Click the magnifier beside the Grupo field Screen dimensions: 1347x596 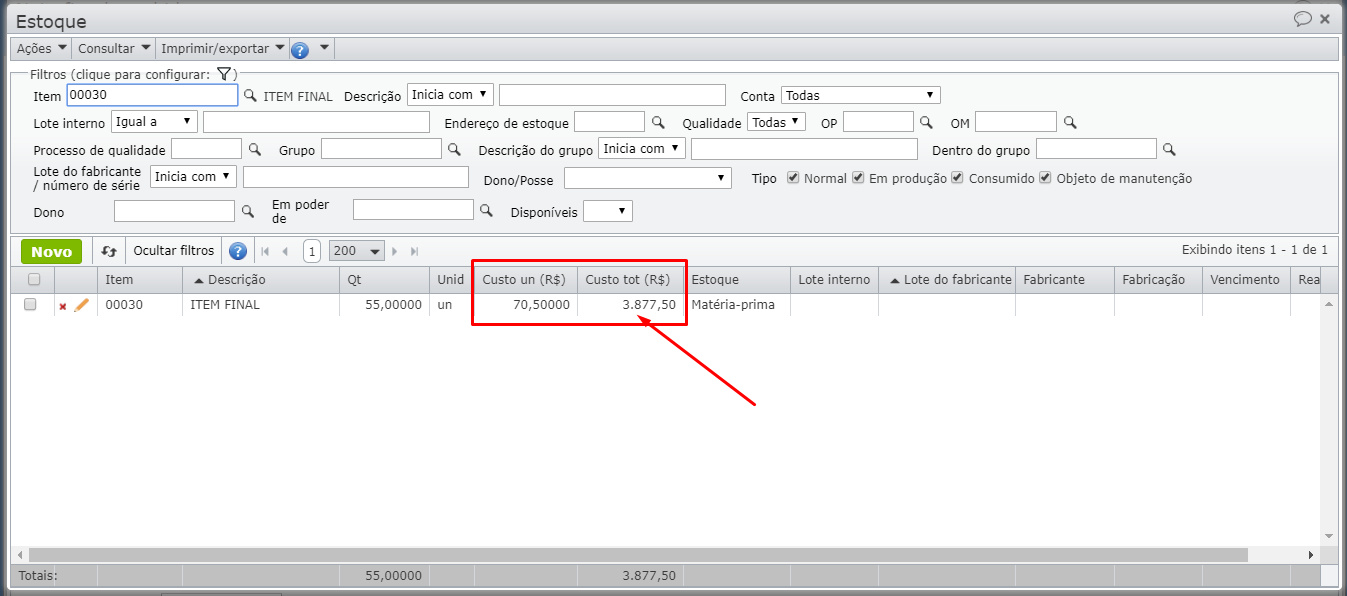point(454,150)
